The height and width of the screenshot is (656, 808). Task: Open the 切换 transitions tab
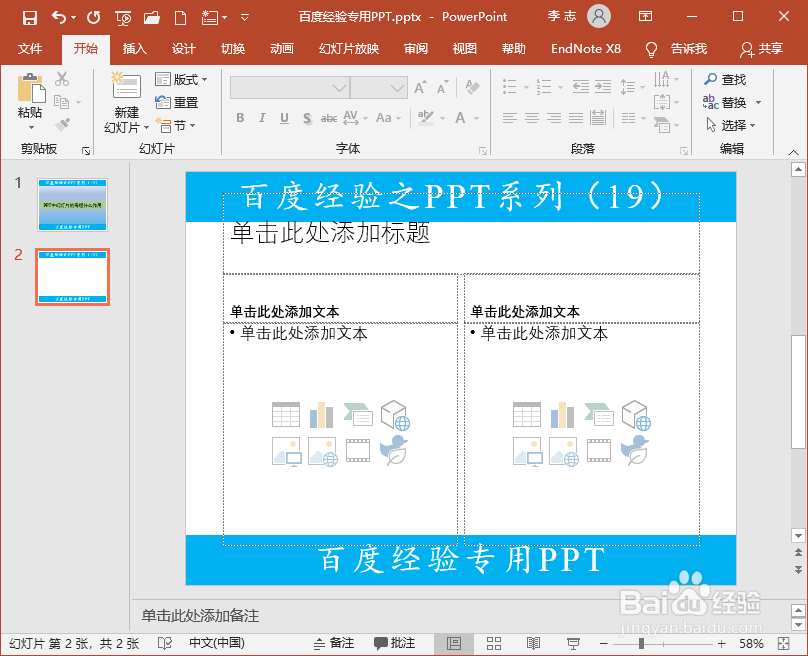click(x=233, y=49)
